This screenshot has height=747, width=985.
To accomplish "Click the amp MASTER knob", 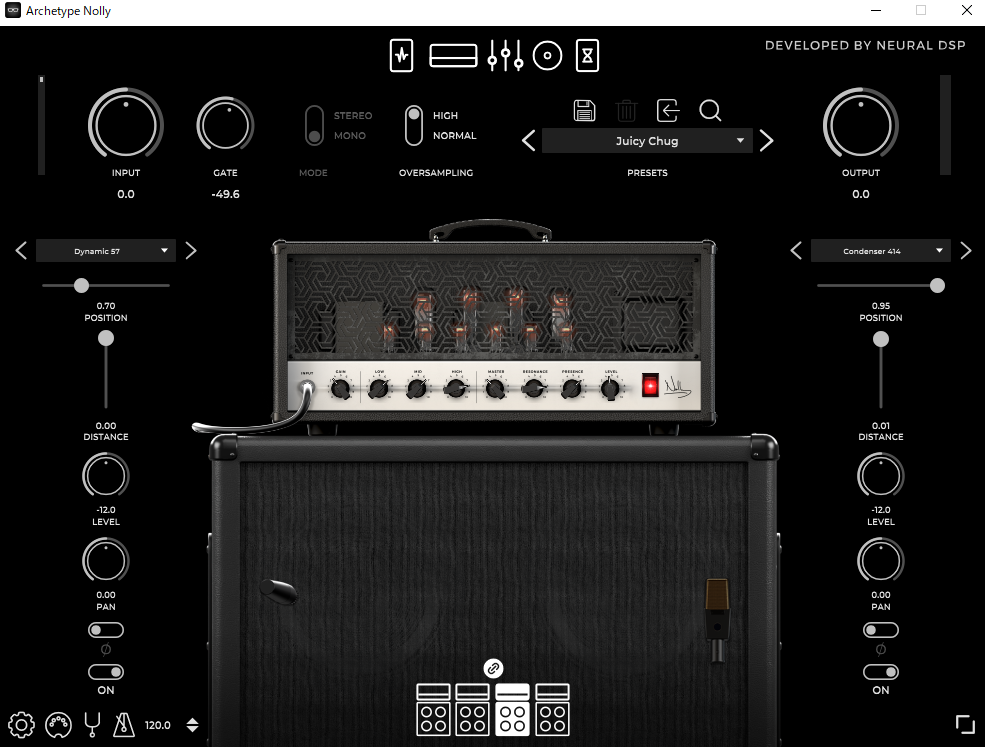I will [x=495, y=390].
